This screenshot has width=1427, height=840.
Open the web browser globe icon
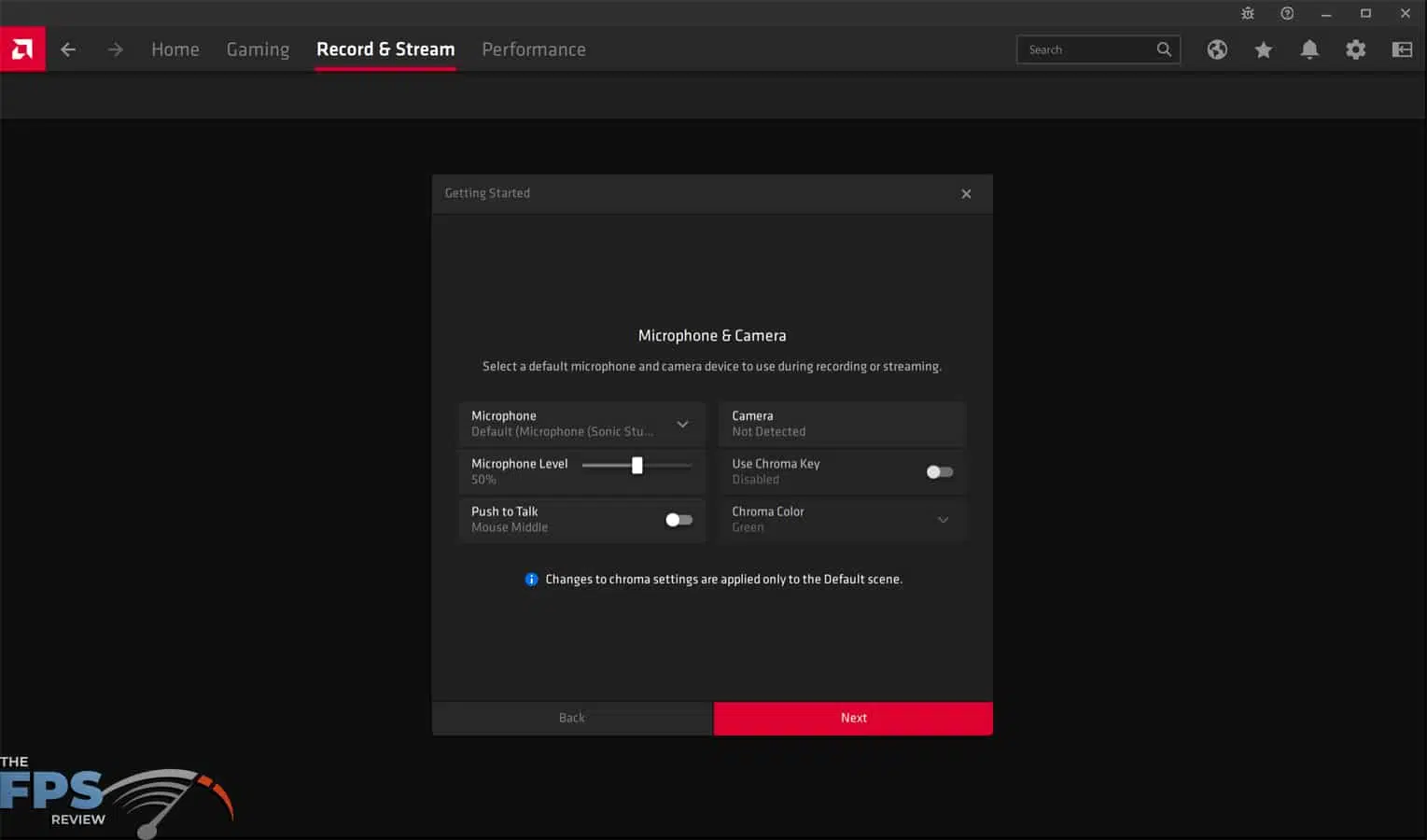[x=1217, y=49]
